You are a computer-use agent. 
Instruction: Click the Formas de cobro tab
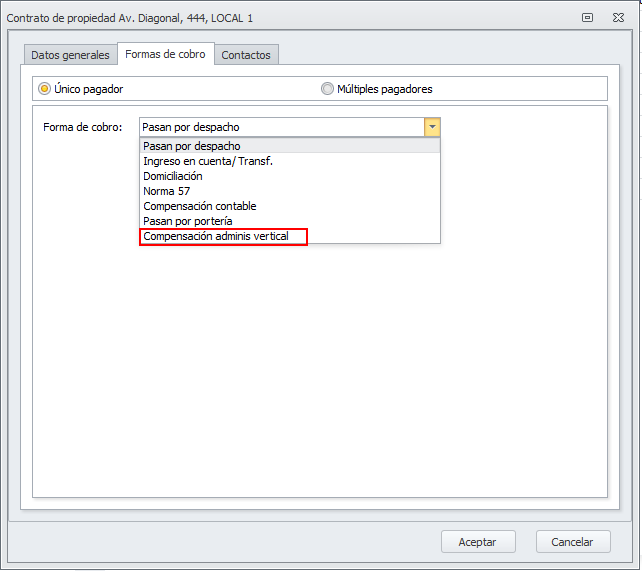coord(165,54)
